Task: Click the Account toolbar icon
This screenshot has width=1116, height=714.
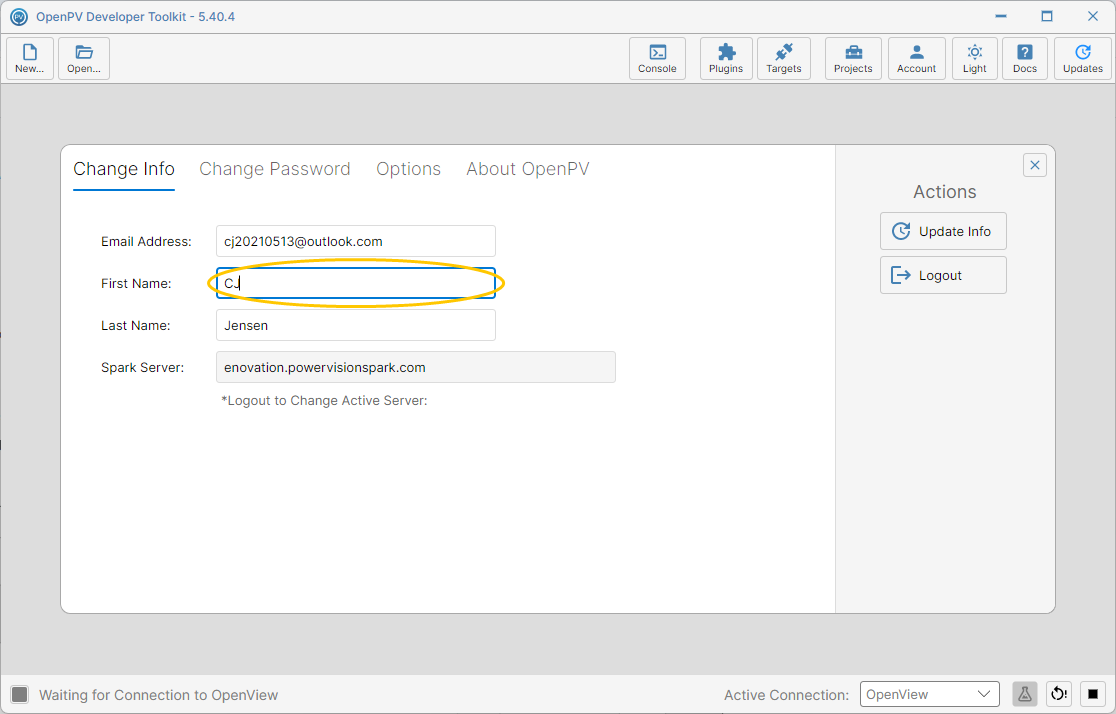Action: point(917,58)
